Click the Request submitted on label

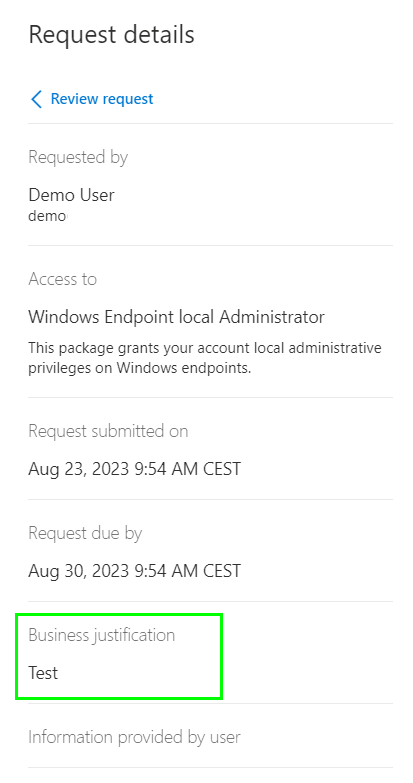tap(108, 431)
